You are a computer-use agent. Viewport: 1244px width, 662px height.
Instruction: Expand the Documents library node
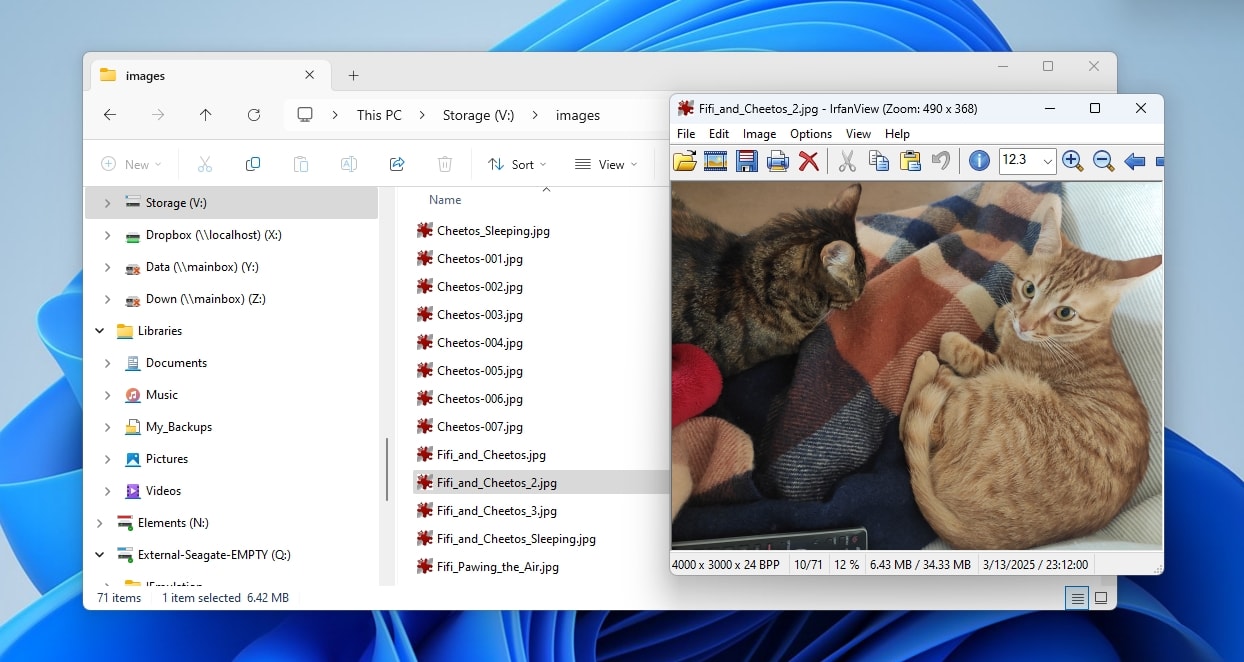pyautogui.click(x=108, y=363)
